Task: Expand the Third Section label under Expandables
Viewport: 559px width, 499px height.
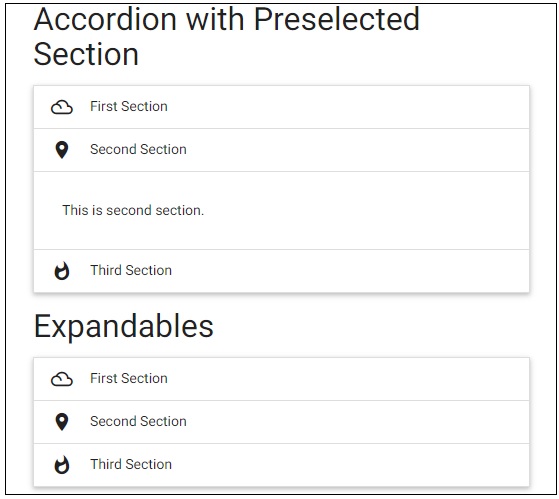Action: click(x=131, y=464)
